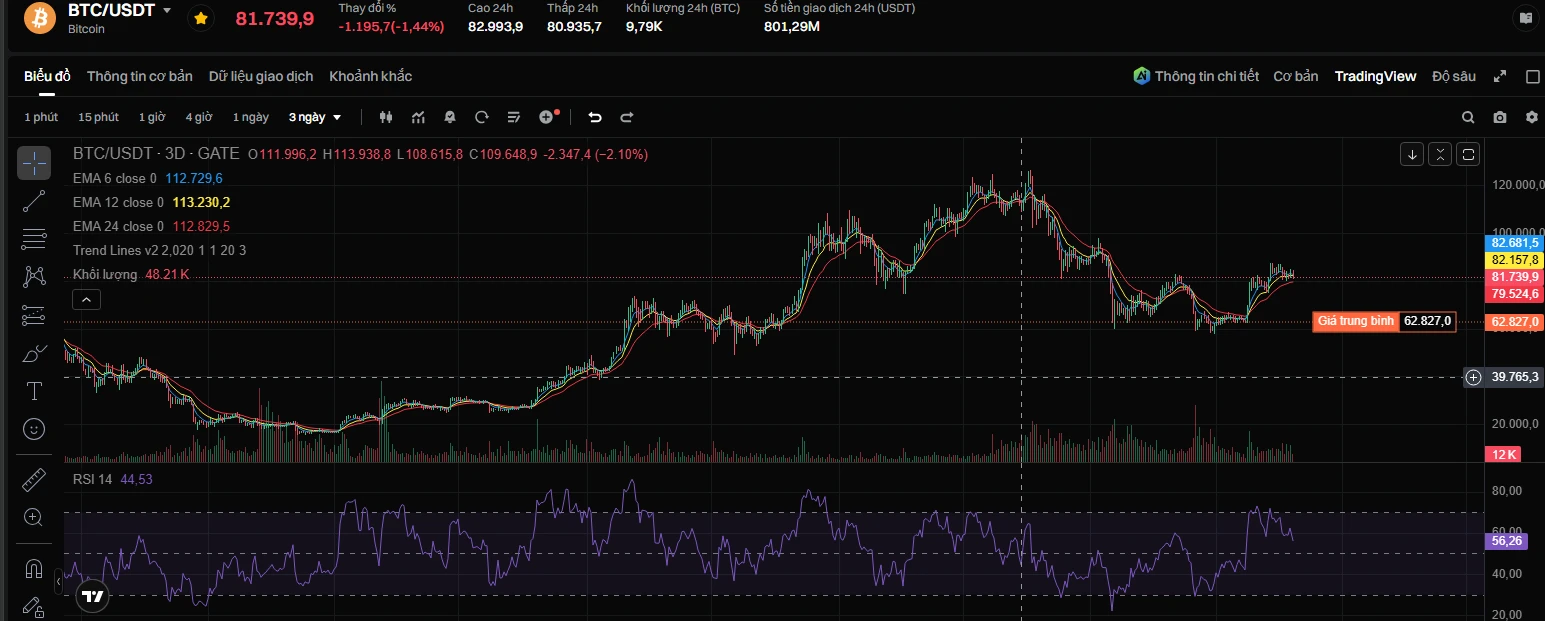Open the Dữ liệu giao dịch tab
The width and height of the screenshot is (1545, 621).
[x=261, y=76]
